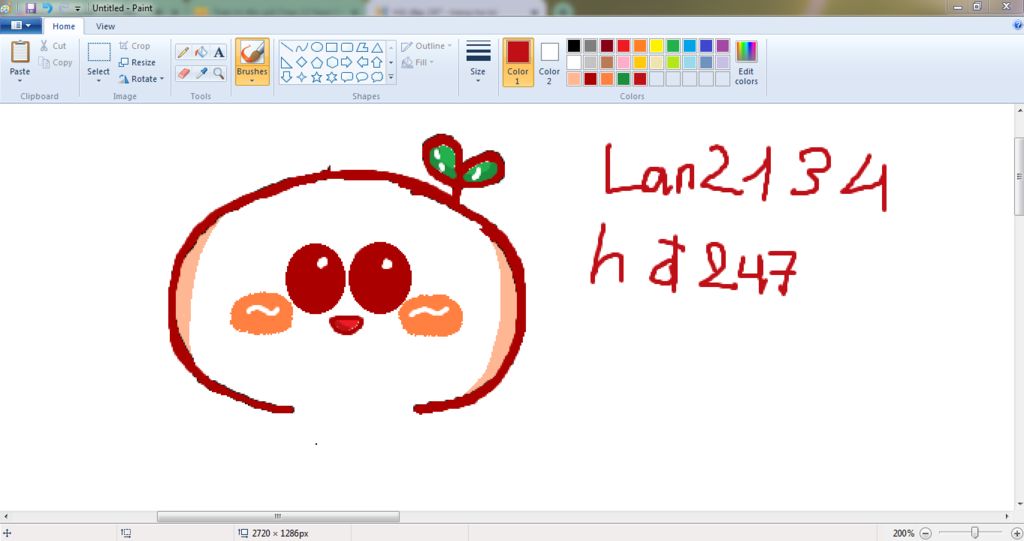This screenshot has height=541, width=1024.
Task: Switch to the View tab
Action: (105, 26)
